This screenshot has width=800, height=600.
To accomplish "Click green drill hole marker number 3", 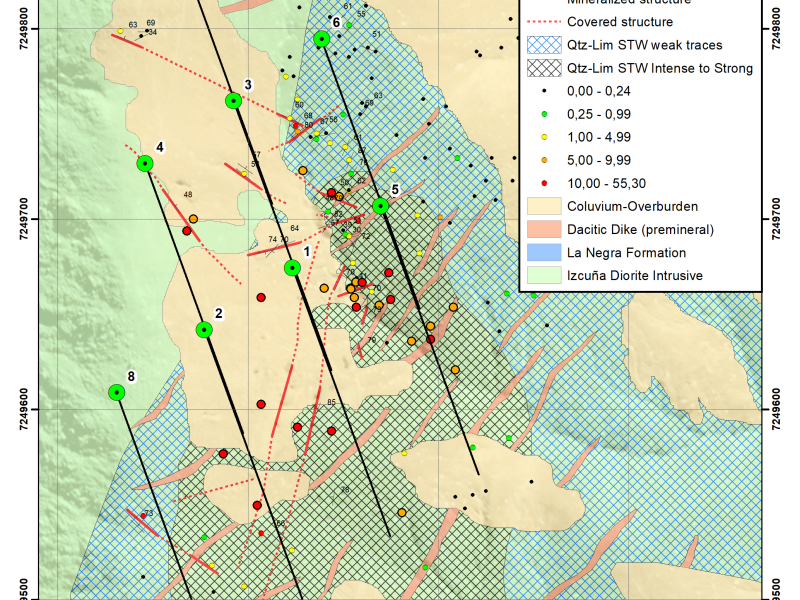I will 234,100.
